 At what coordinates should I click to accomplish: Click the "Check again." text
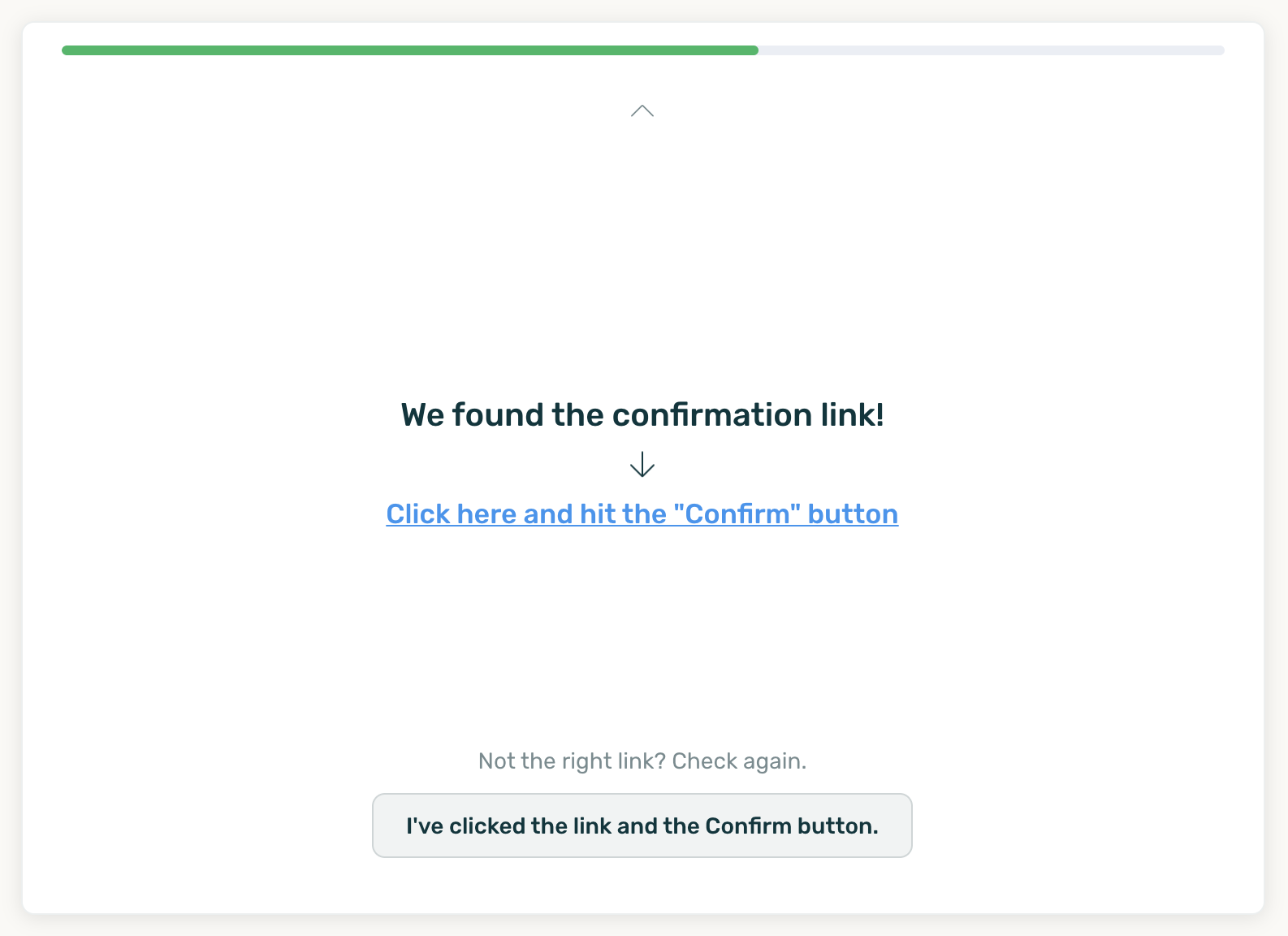[739, 761]
